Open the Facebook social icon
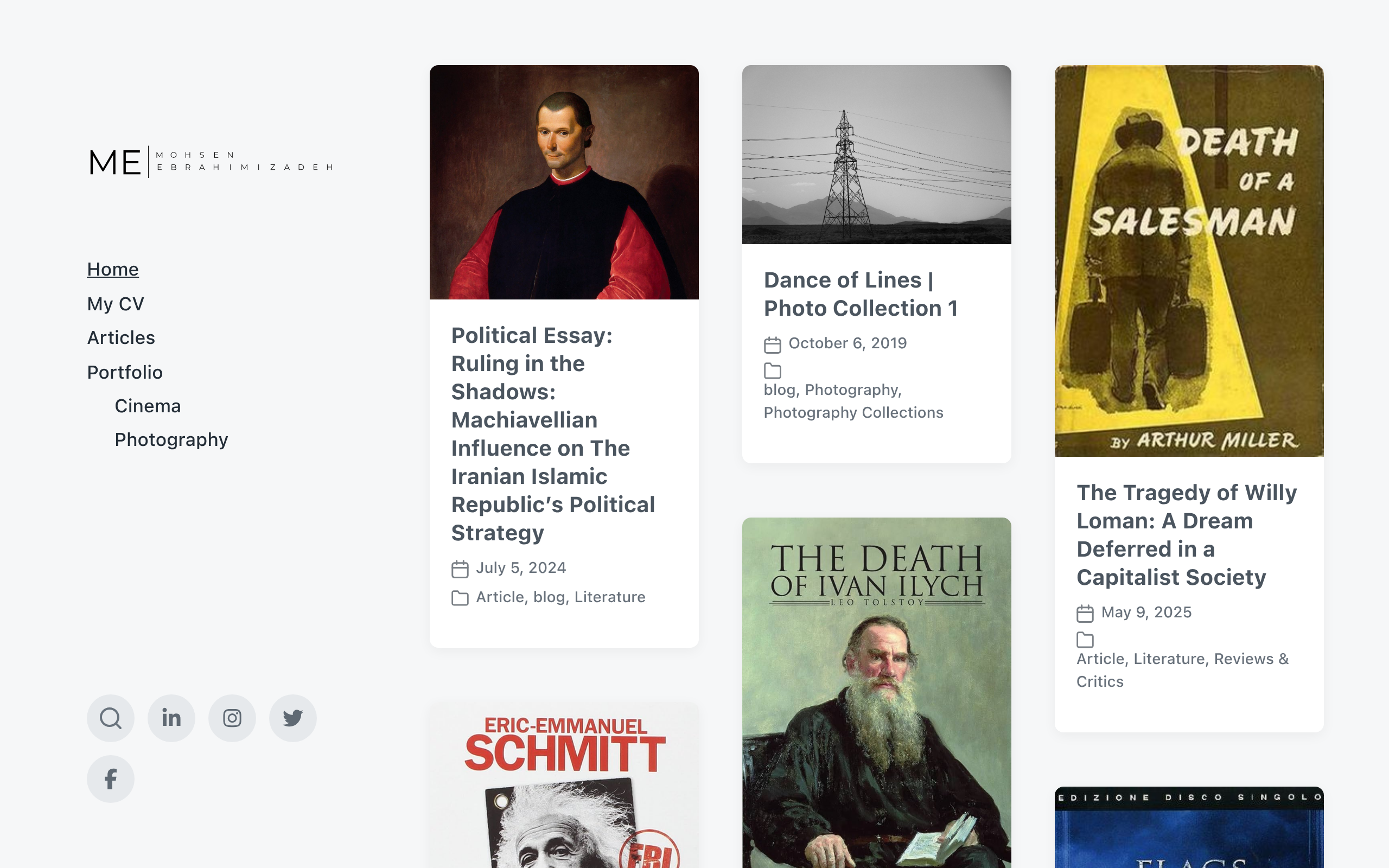Screen dimensions: 1389x868 [110, 779]
